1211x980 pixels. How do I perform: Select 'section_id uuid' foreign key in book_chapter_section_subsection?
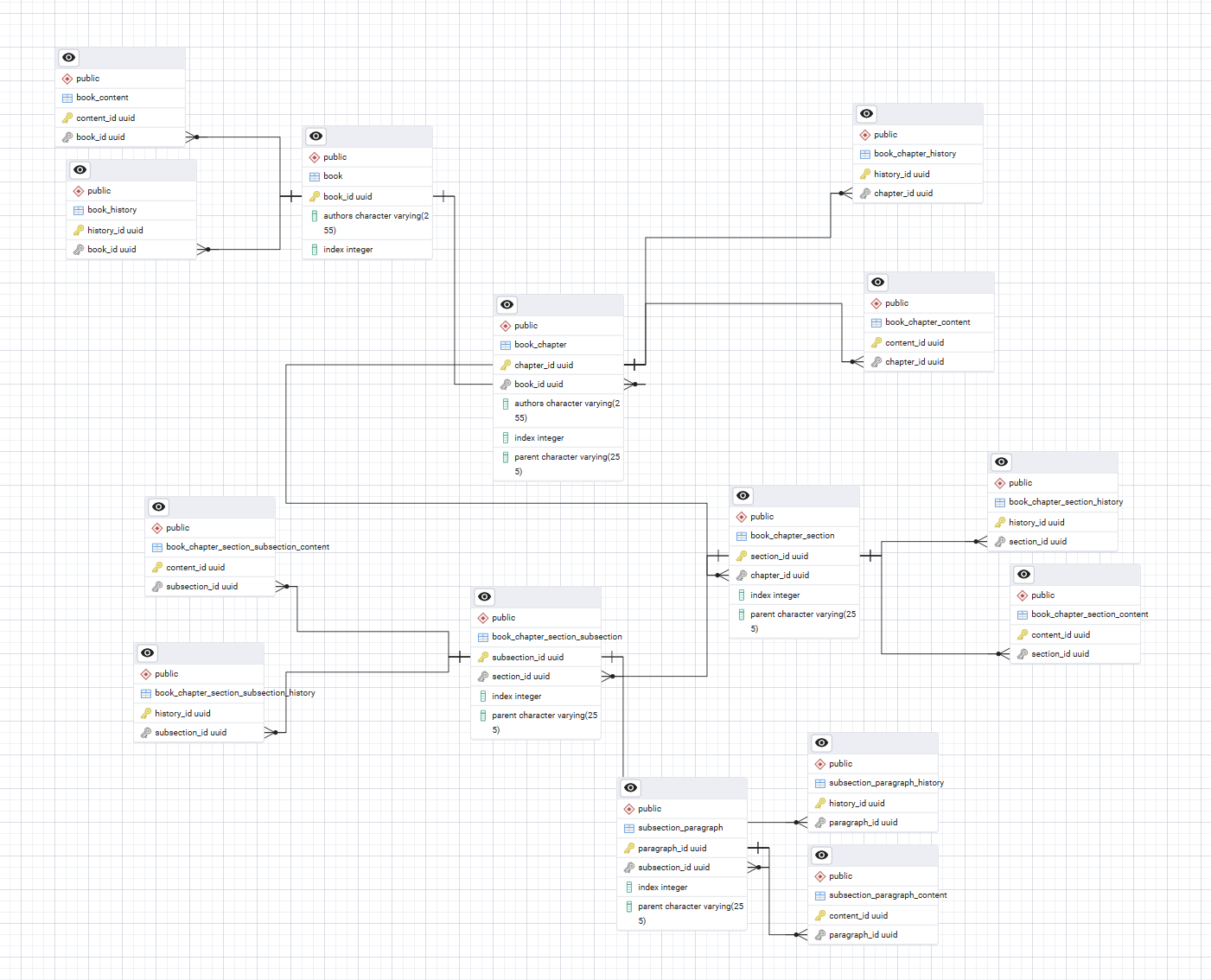pyautogui.click(x=536, y=677)
